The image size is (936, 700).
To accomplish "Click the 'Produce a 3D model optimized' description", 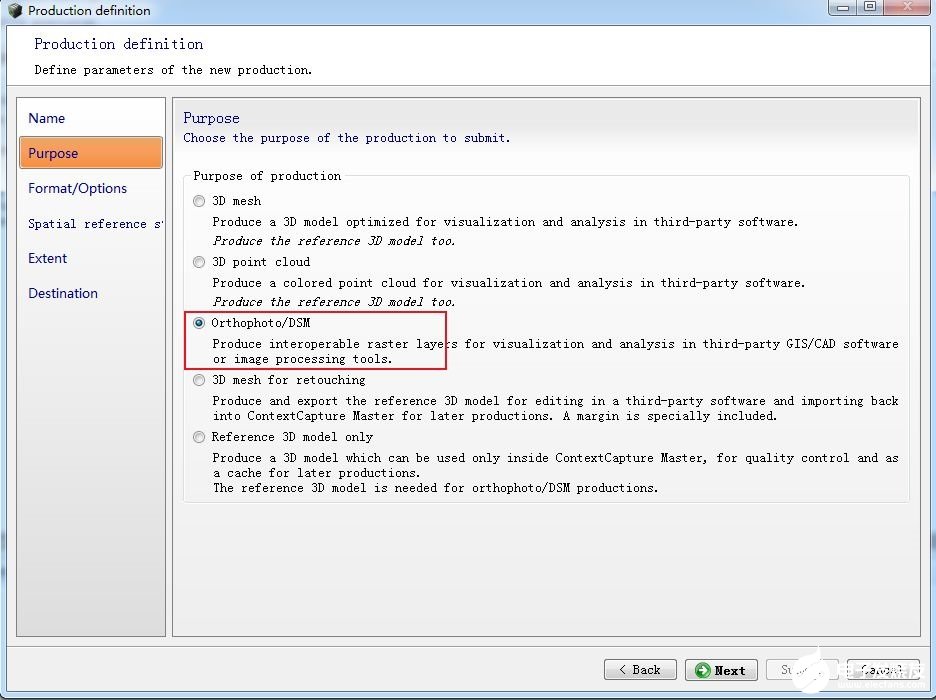I will pos(505,222).
